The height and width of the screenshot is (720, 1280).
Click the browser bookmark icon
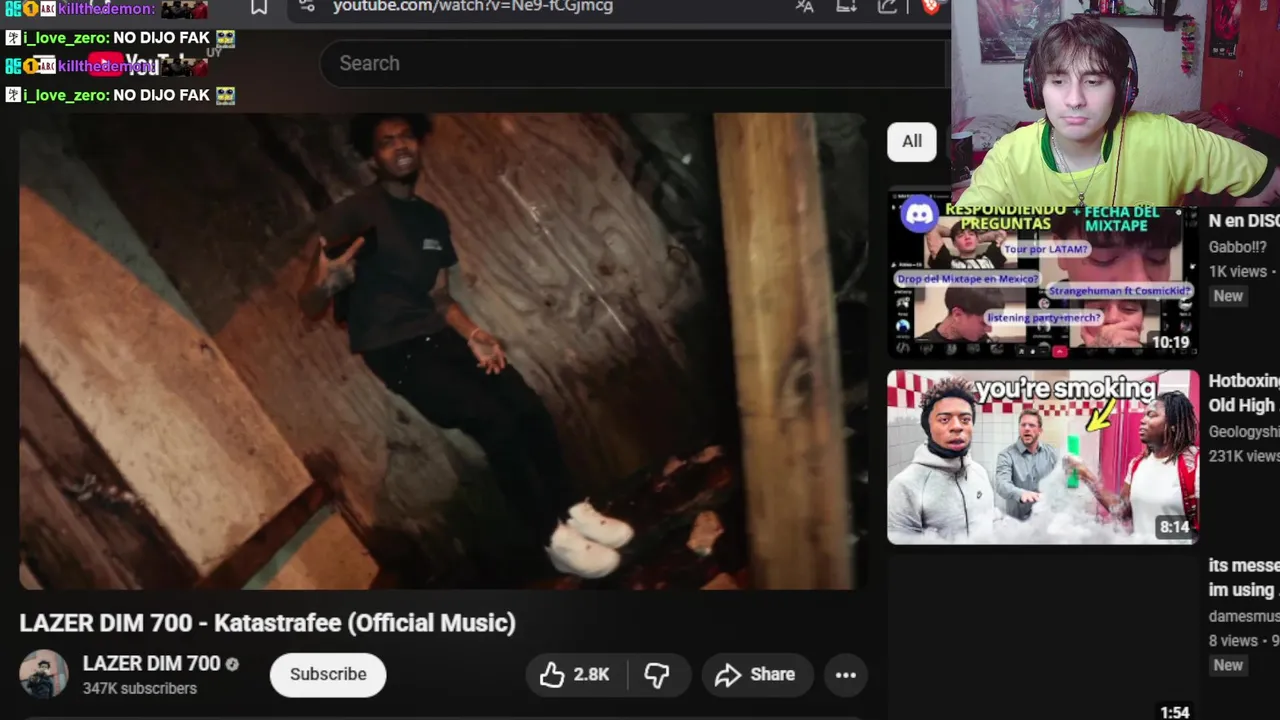point(259,7)
